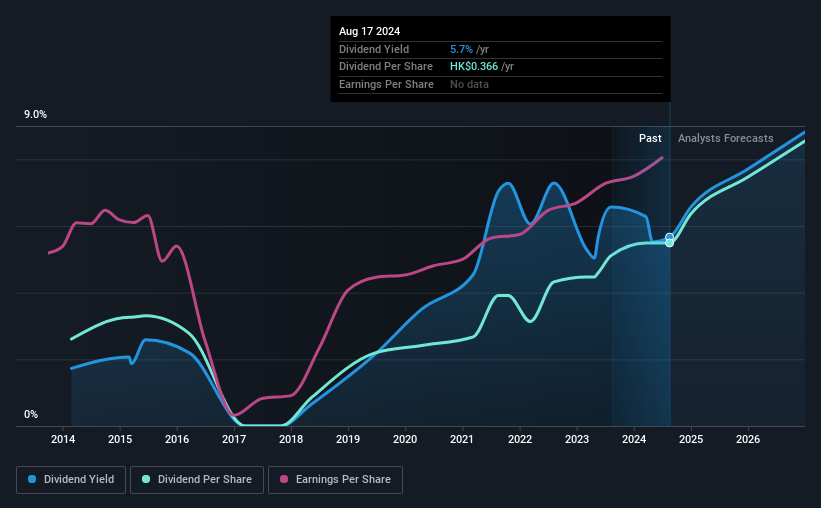Select the 2020 x-axis label

point(405,439)
